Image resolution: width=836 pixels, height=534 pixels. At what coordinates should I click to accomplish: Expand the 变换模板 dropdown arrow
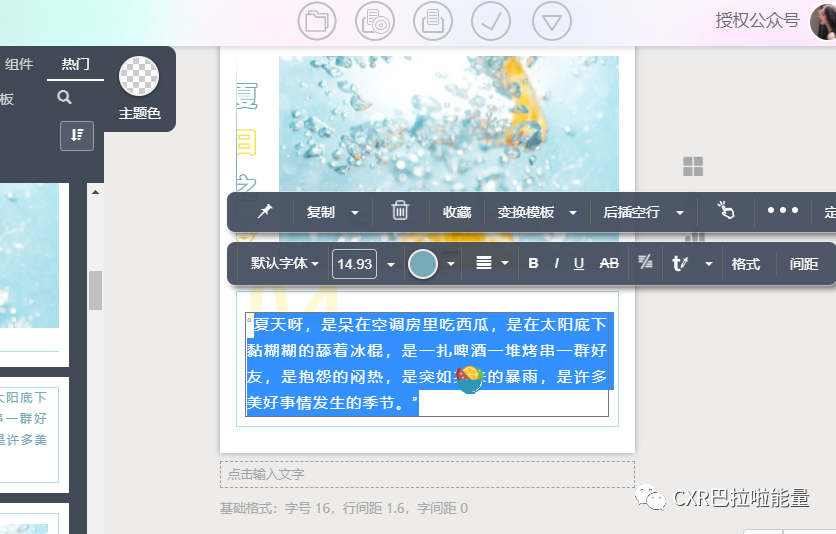coord(573,213)
